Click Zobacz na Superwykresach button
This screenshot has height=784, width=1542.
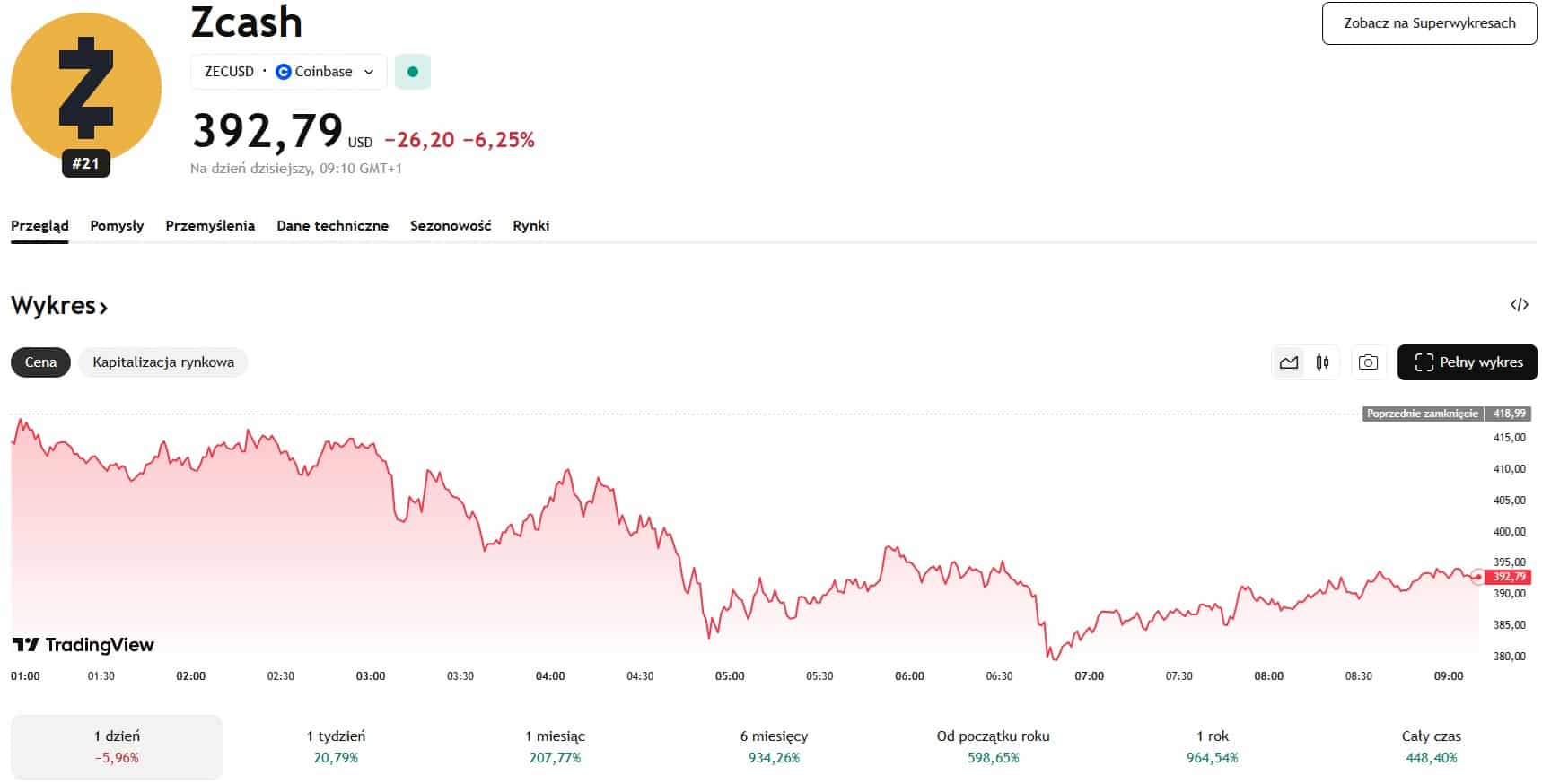coord(1429,23)
